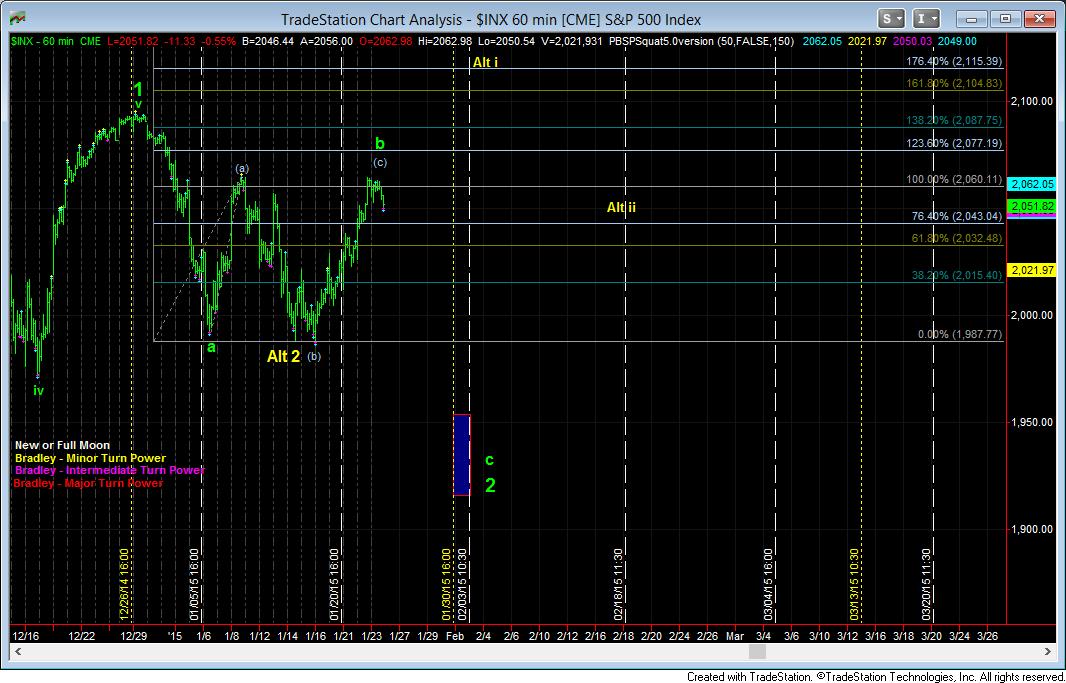The width and height of the screenshot is (1066, 683).
Task: Open the S symbol-link dropdown
Action: (x=891, y=18)
